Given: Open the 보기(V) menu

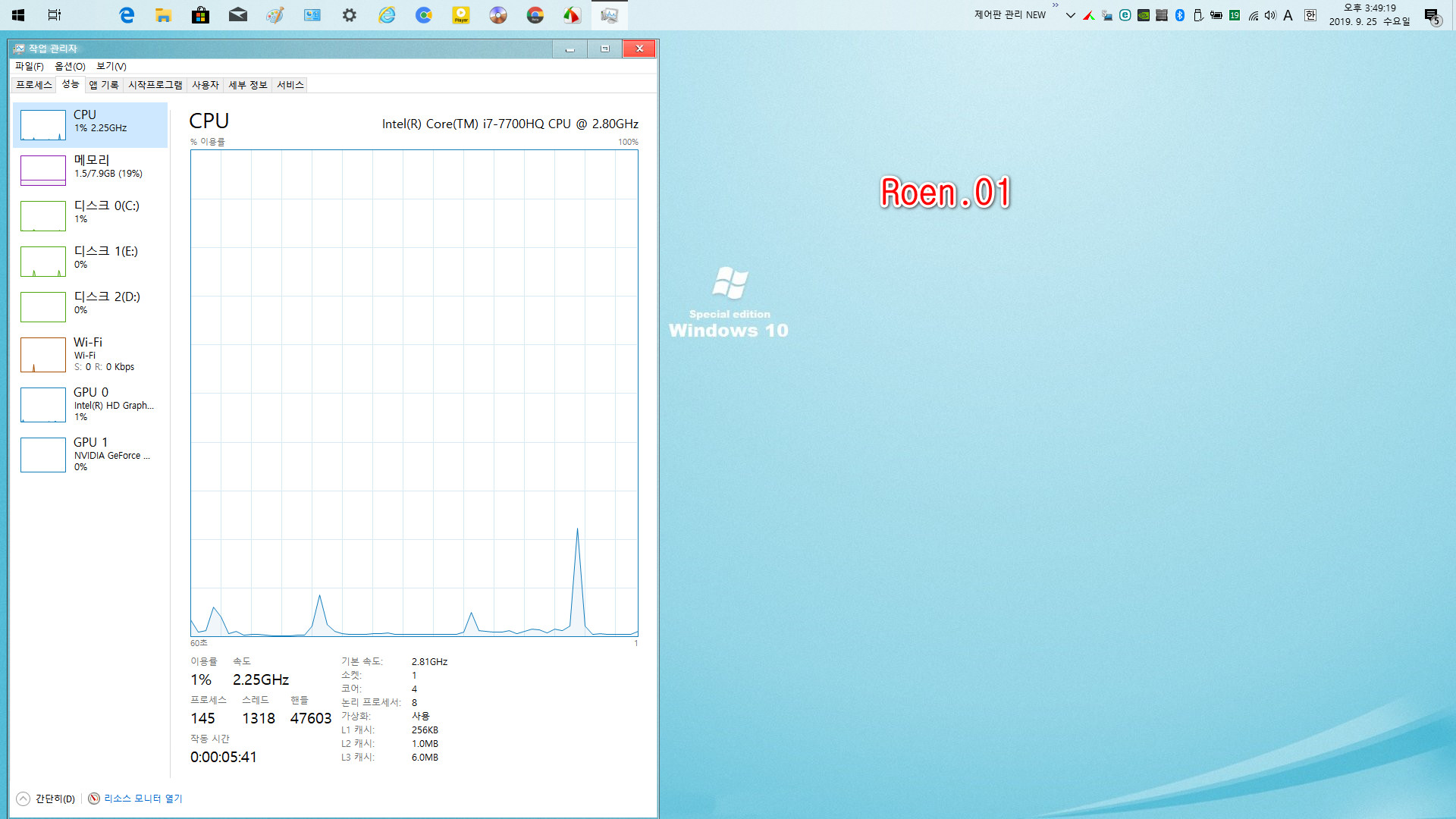Looking at the screenshot, I should (111, 67).
